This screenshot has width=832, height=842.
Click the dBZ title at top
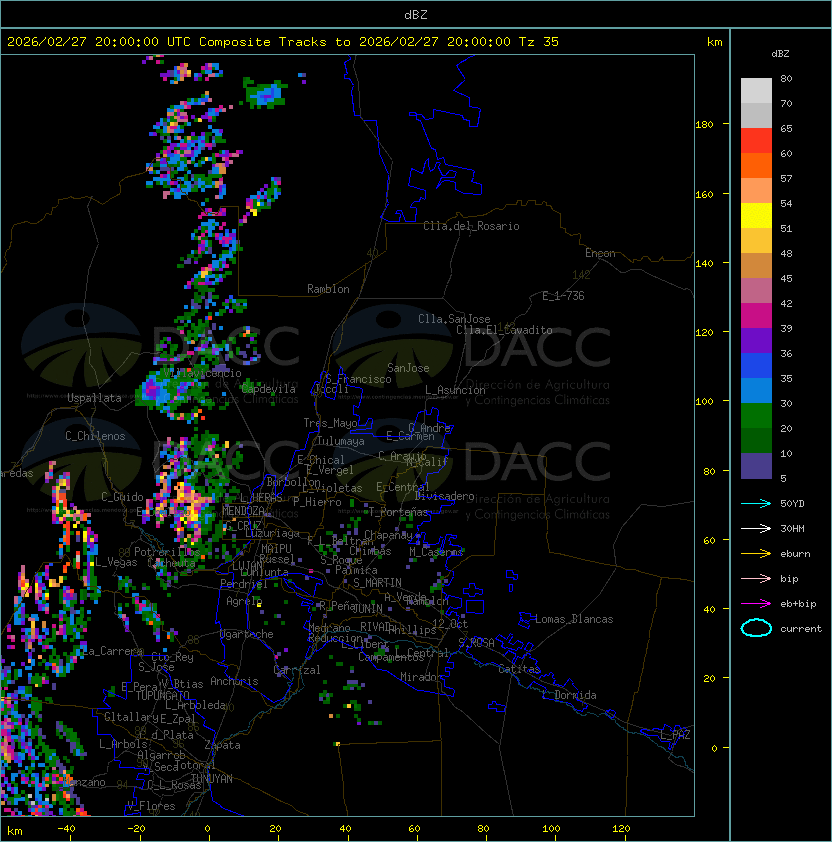[416, 14]
